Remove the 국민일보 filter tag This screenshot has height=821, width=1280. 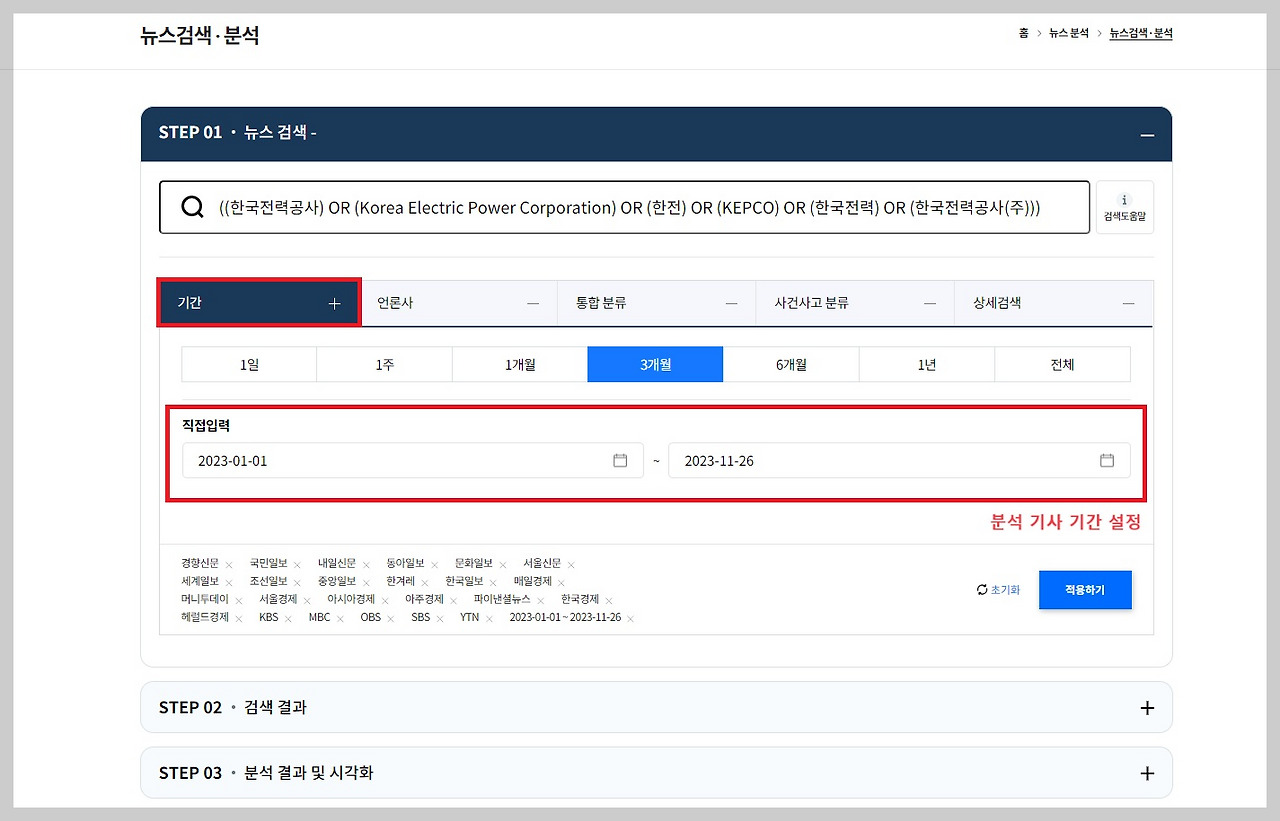coord(297,565)
